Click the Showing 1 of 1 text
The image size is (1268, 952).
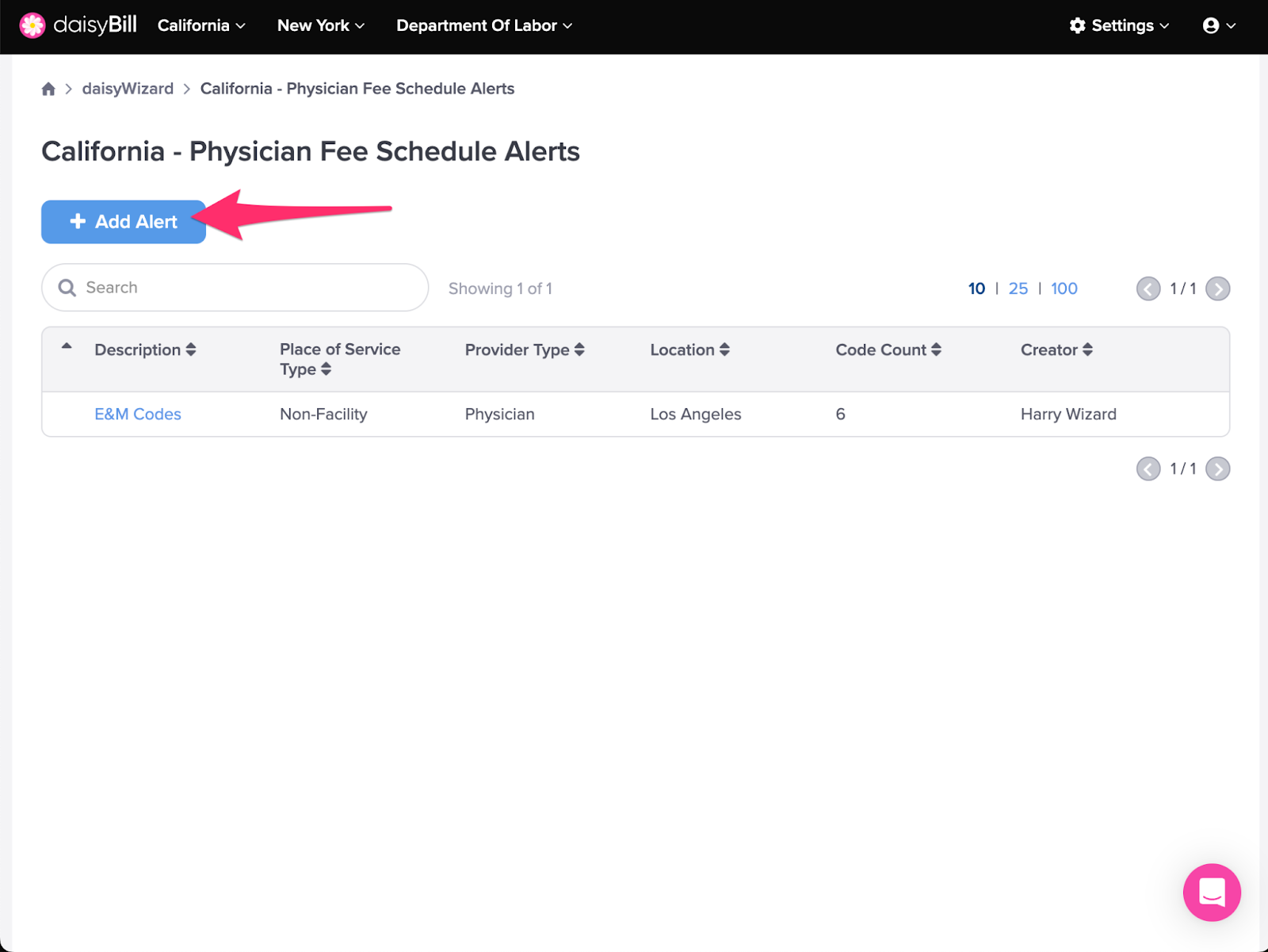coord(500,289)
